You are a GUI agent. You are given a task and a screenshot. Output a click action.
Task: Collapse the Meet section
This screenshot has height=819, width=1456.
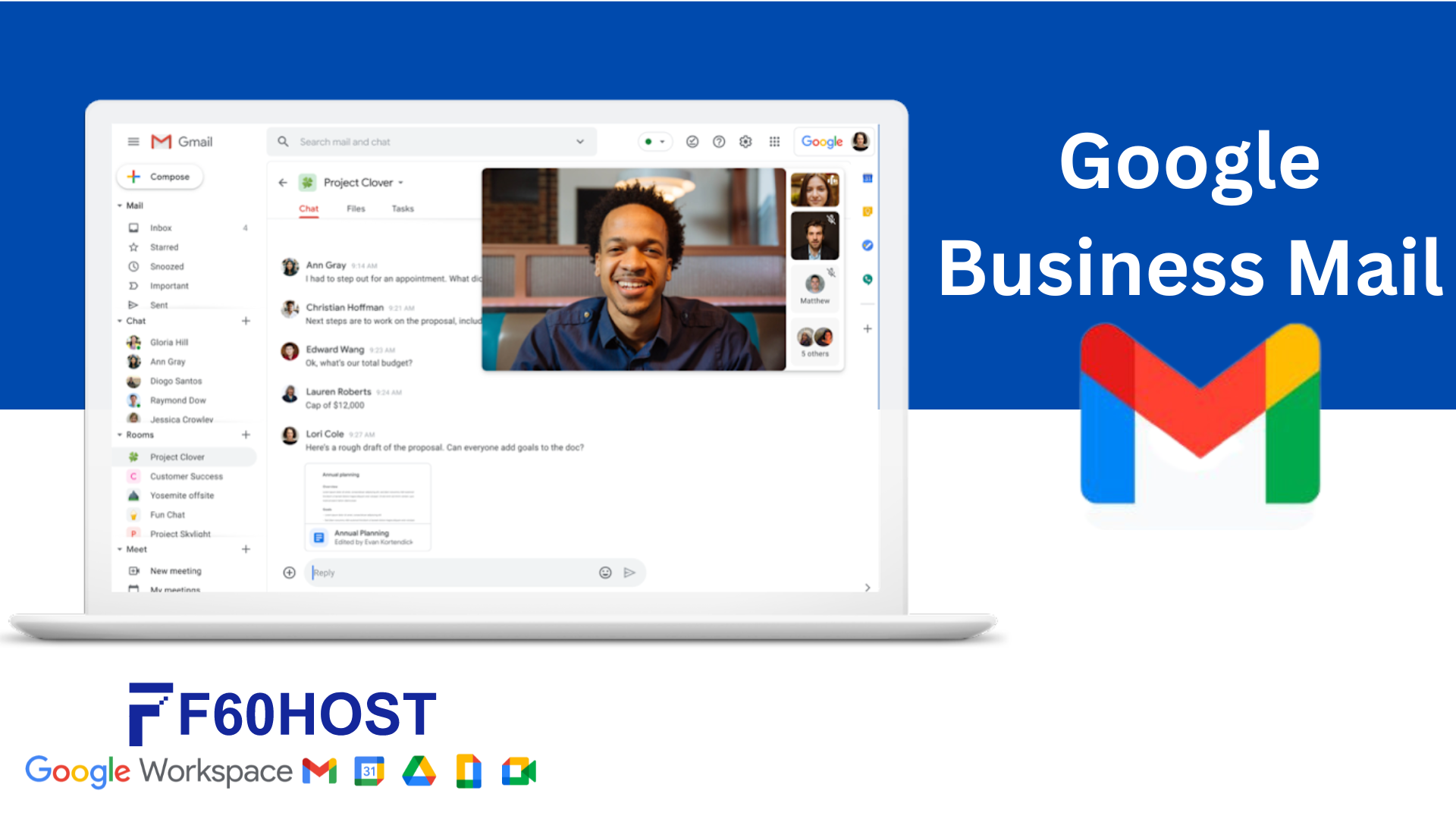pos(120,549)
